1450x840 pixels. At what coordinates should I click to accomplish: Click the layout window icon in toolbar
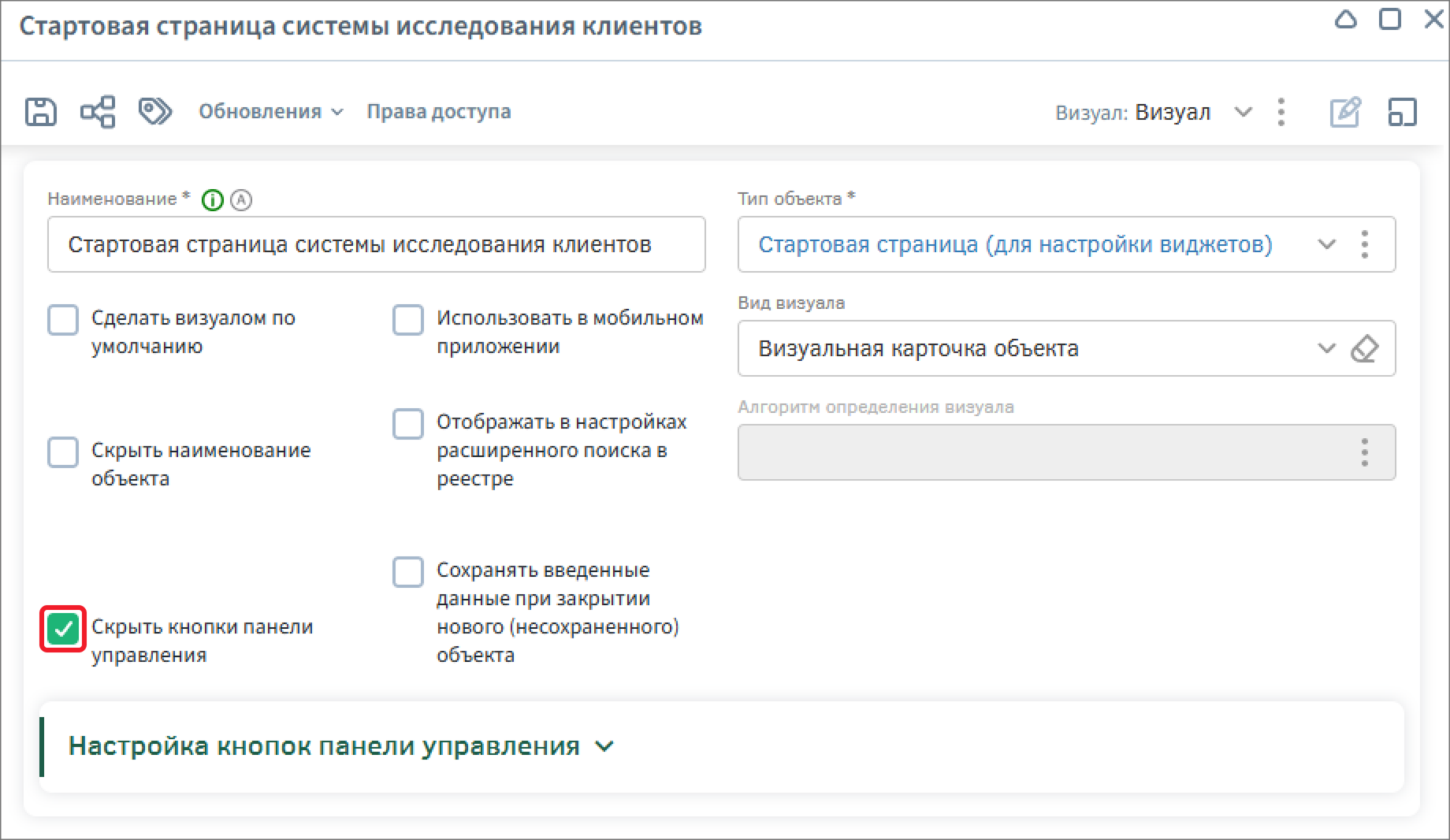point(1402,112)
